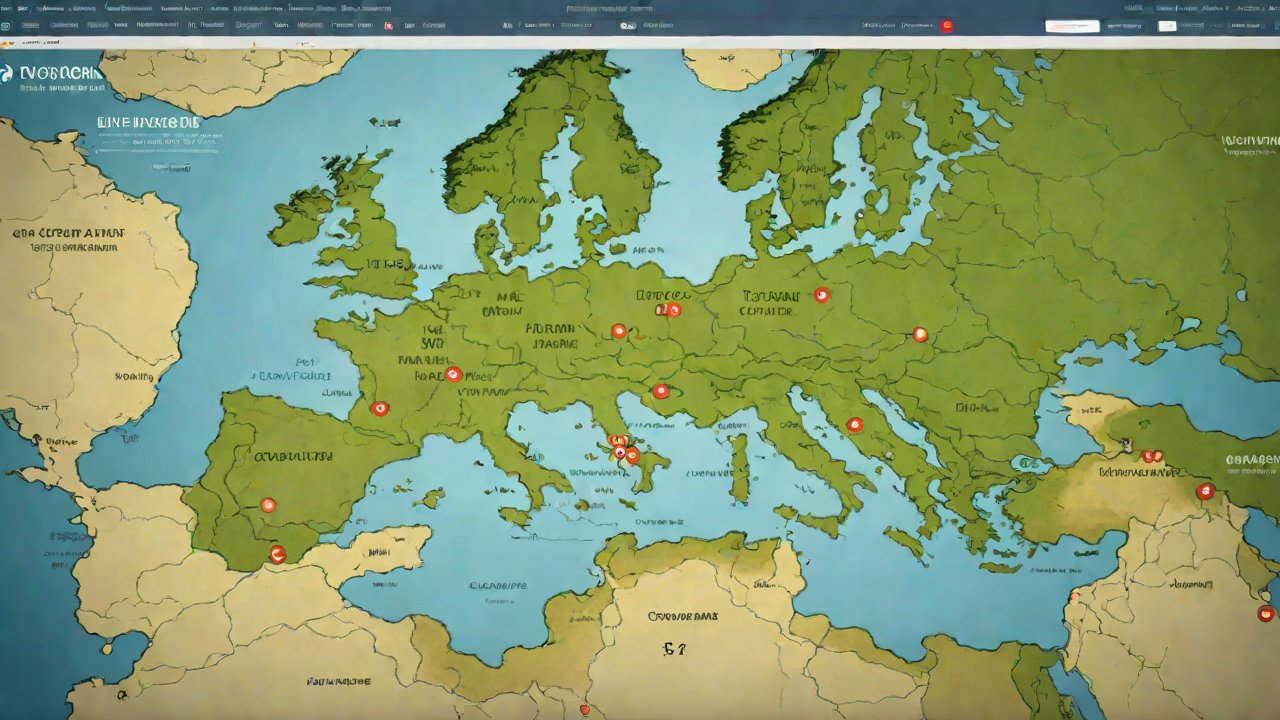Click the red marker in the Balkans
The image size is (1280, 720).
click(854, 425)
